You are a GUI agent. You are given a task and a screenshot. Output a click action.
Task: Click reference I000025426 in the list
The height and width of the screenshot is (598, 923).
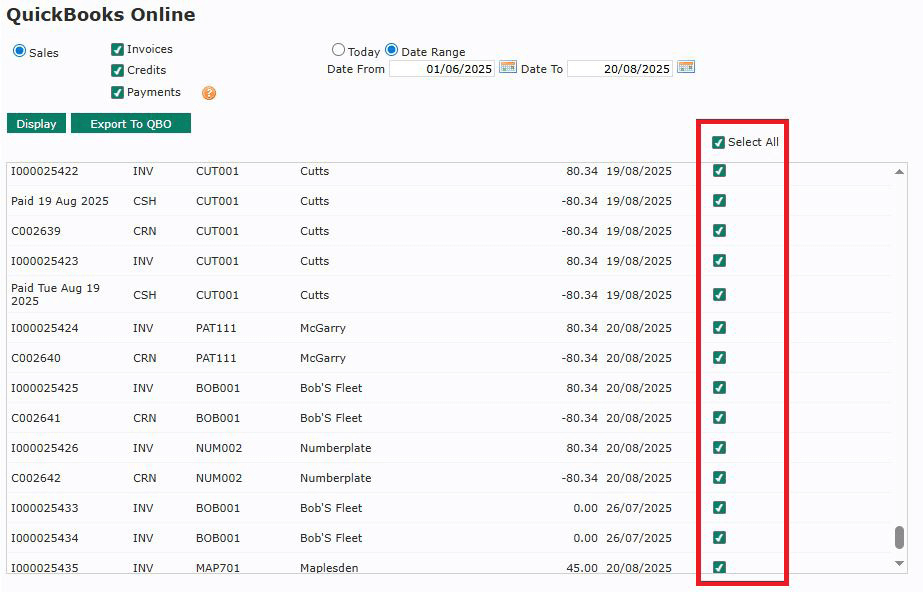45,448
